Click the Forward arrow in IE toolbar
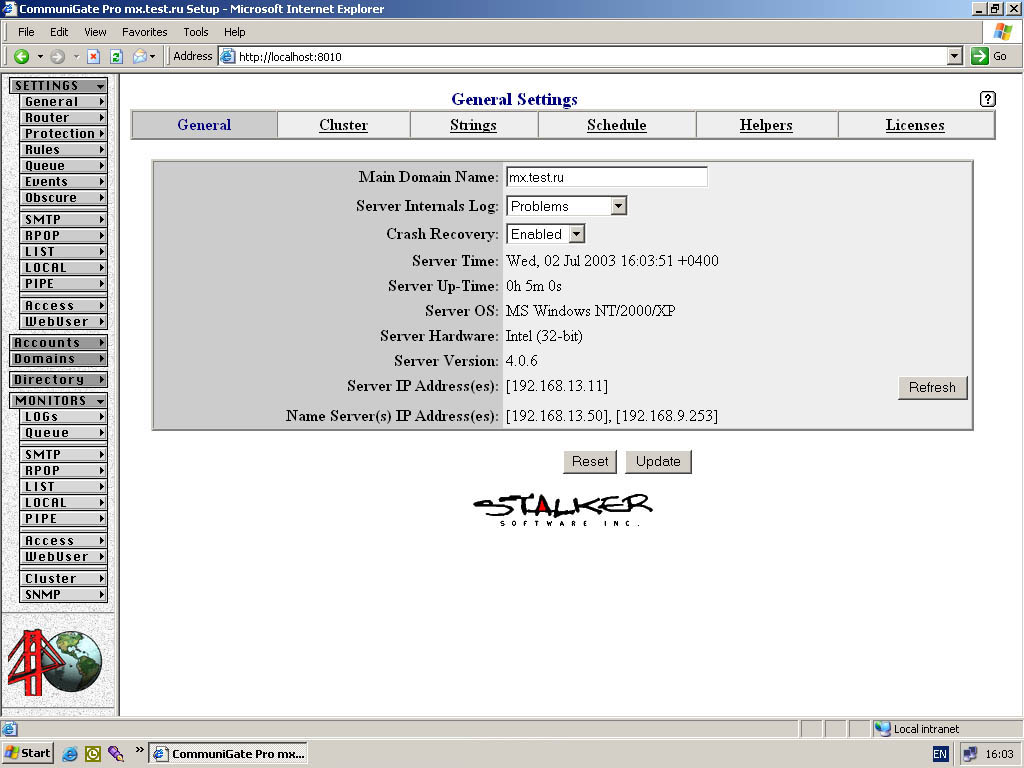Screen dimensions: 1024x768 (57, 57)
